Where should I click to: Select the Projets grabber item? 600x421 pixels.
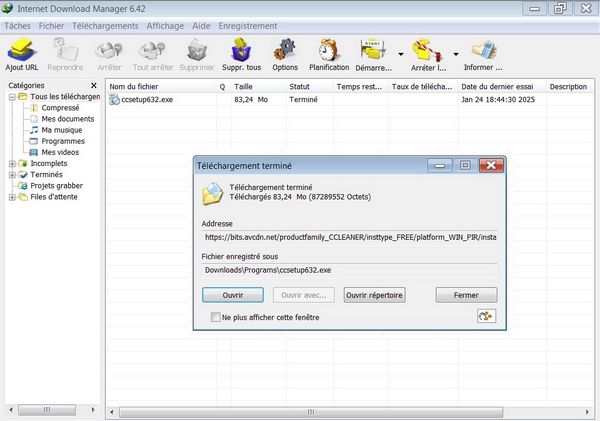click(x=56, y=186)
